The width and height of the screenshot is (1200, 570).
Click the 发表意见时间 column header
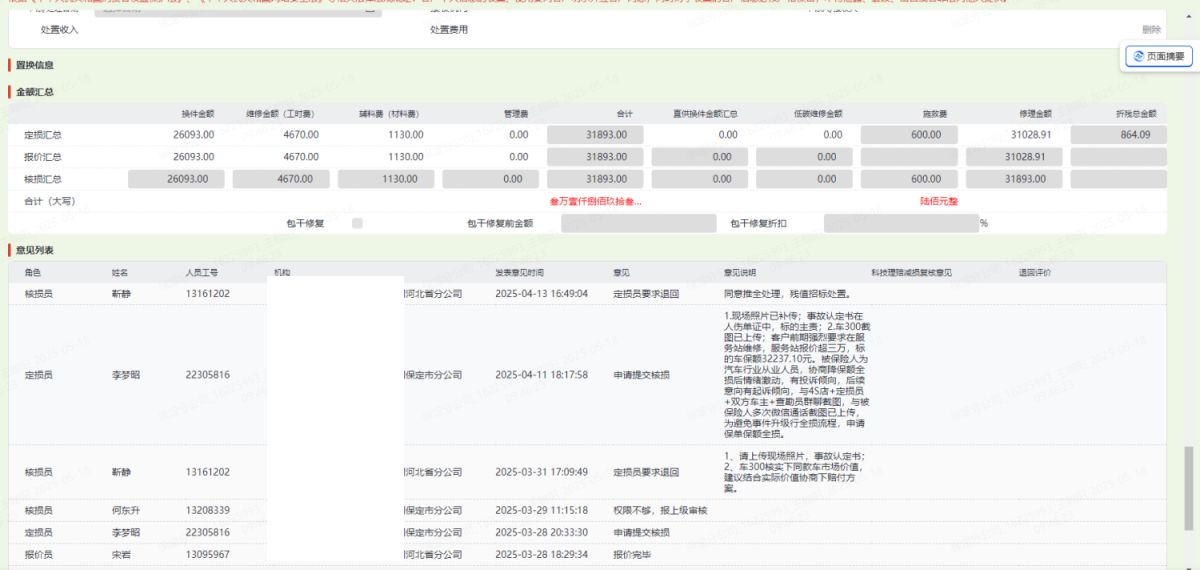click(519, 272)
